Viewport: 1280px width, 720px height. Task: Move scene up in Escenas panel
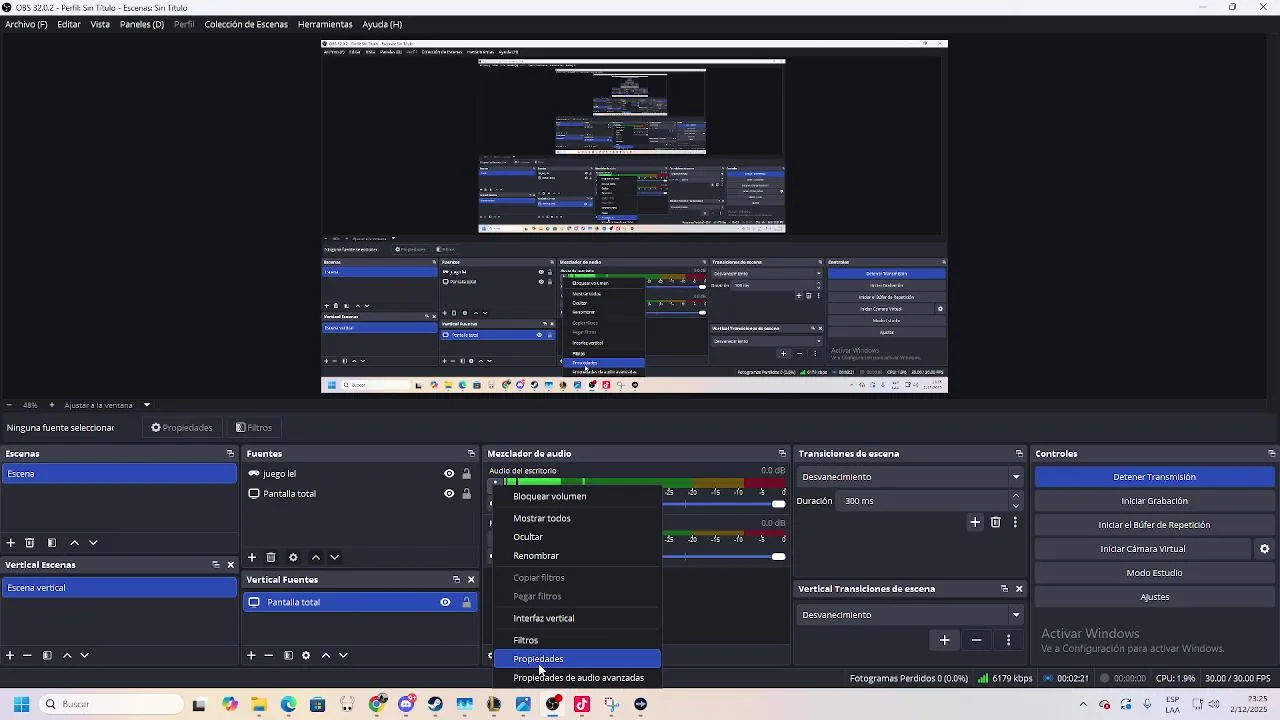(74, 542)
